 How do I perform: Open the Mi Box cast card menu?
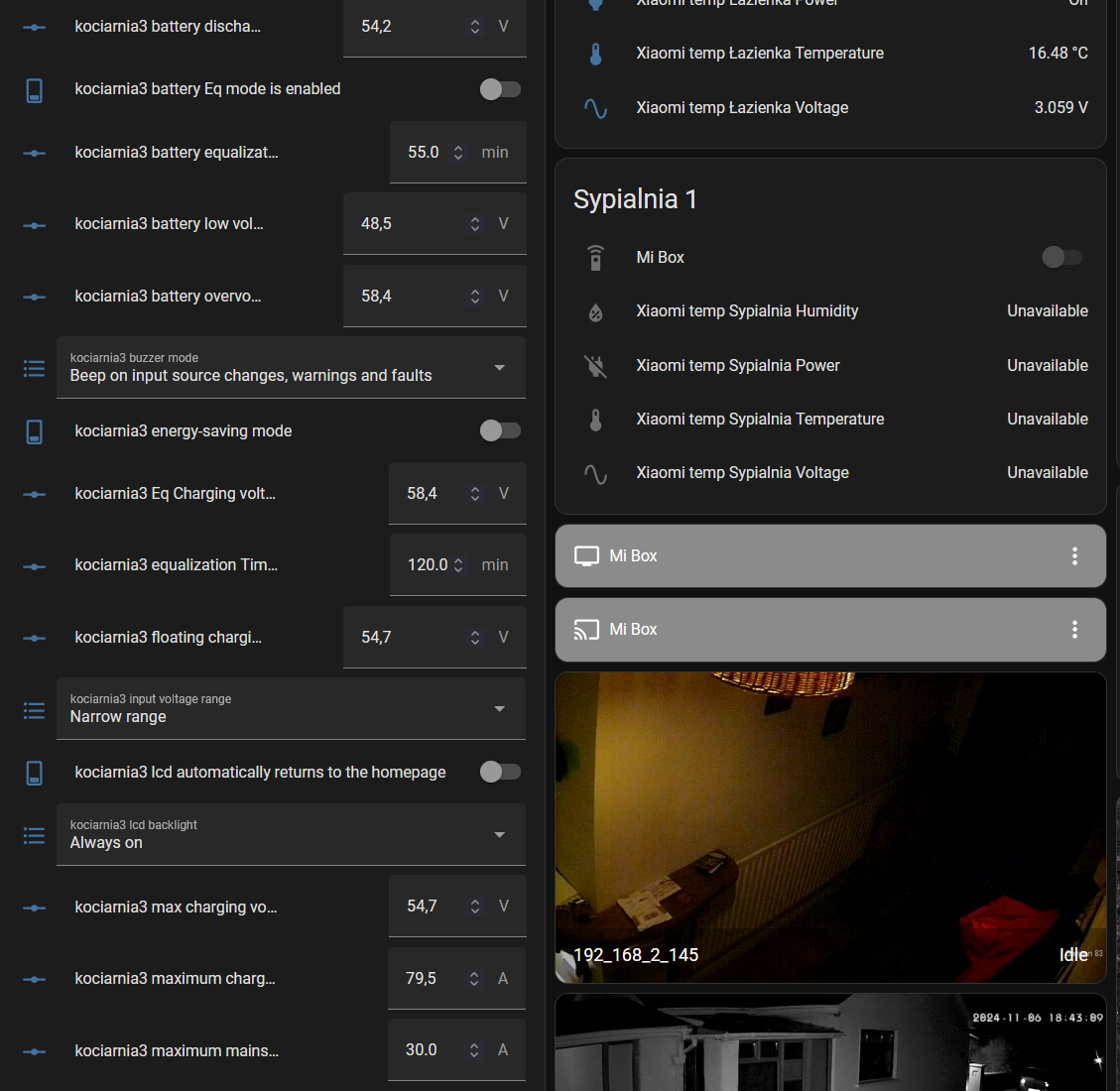click(x=1074, y=630)
